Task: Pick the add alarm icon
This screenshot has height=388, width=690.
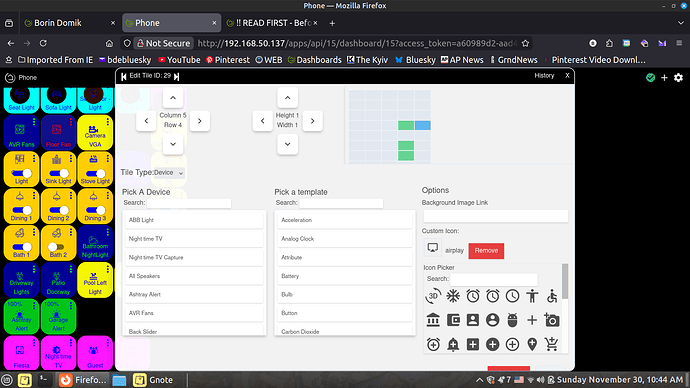Action: point(433,344)
